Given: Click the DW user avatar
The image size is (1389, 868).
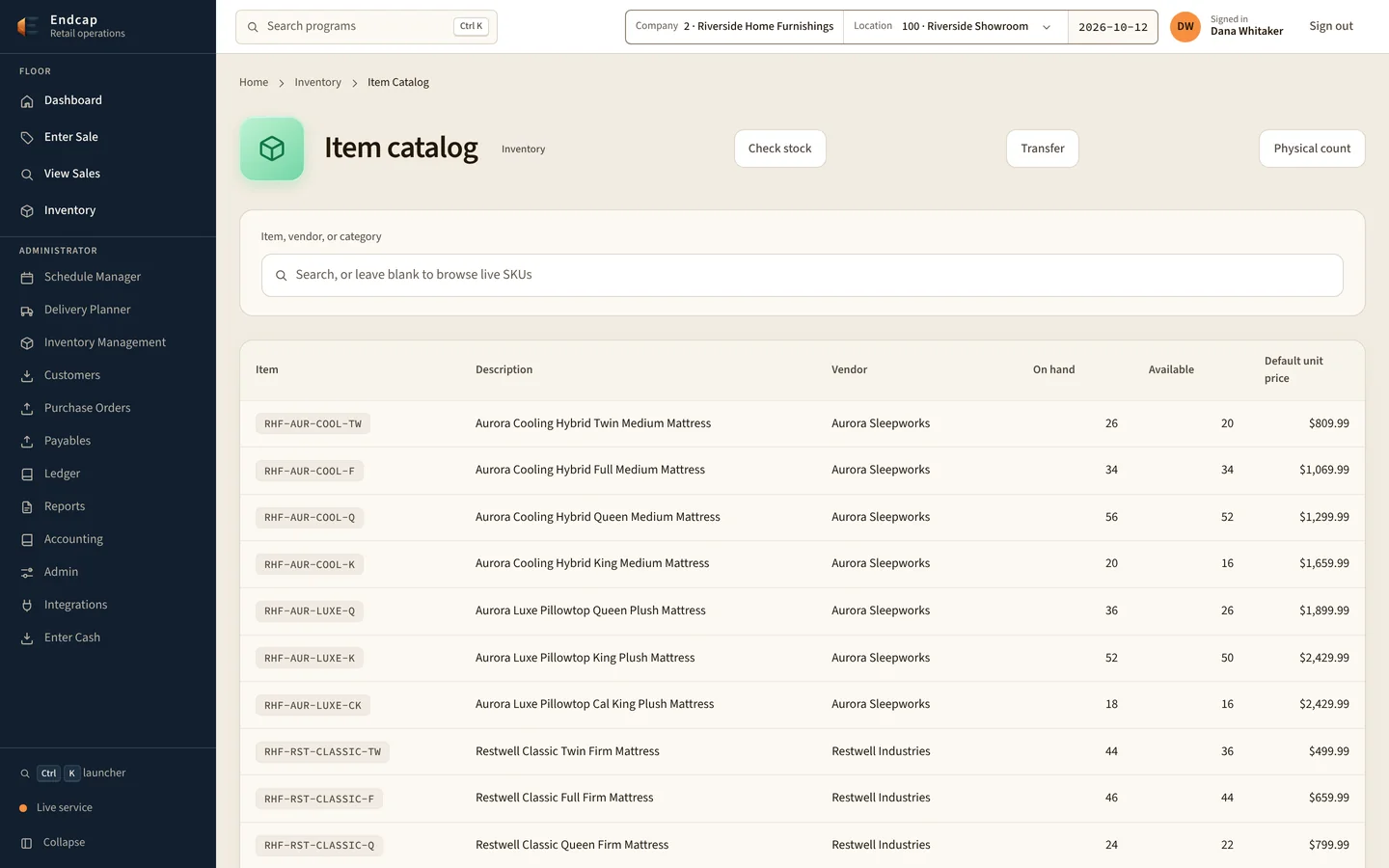Looking at the screenshot, I should [x=1185, y=27].
